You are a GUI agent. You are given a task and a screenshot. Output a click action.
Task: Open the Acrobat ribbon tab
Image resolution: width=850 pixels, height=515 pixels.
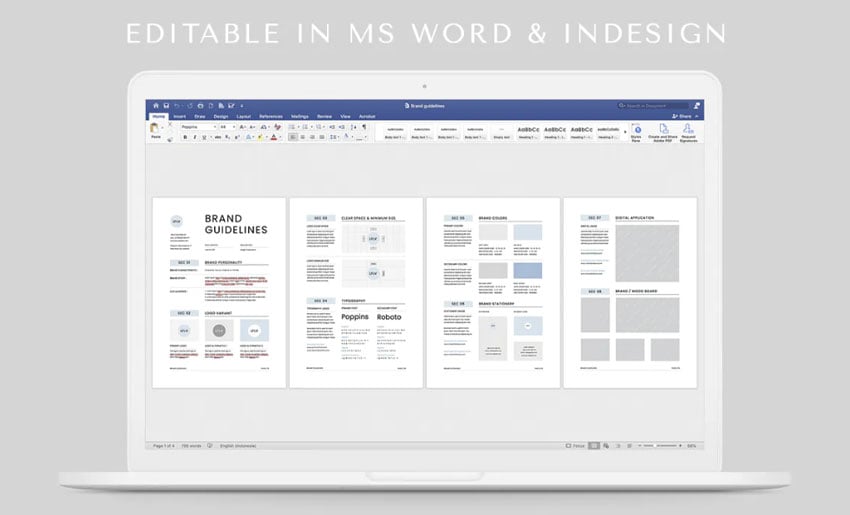point(368,117)
